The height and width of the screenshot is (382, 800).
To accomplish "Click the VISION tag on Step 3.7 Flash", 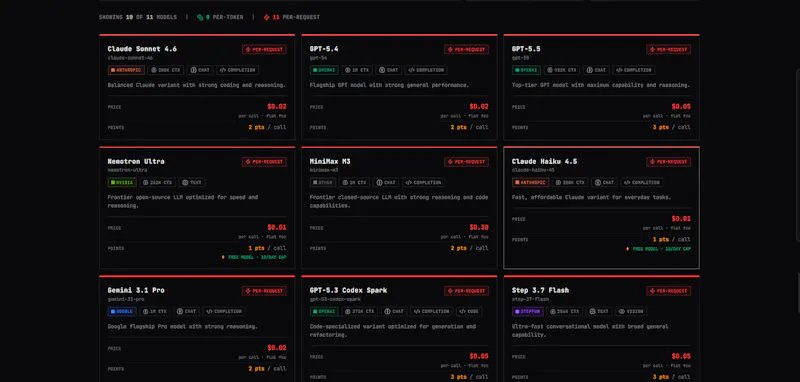I will click(x=631, y=311).
